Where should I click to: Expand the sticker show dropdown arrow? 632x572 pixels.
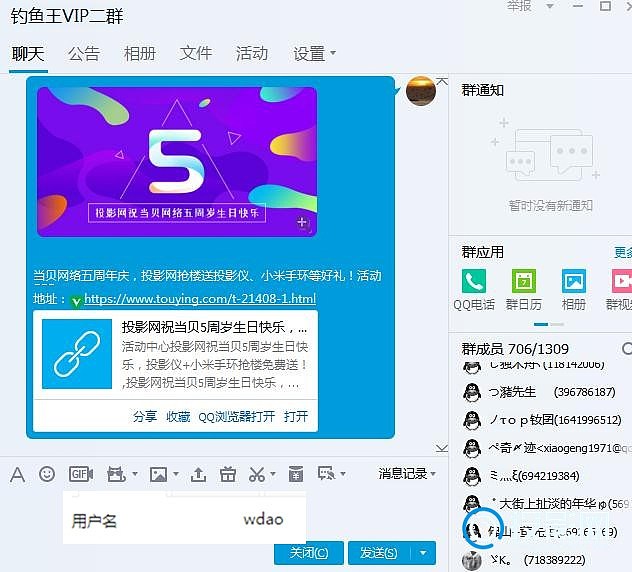pos(135,474)
